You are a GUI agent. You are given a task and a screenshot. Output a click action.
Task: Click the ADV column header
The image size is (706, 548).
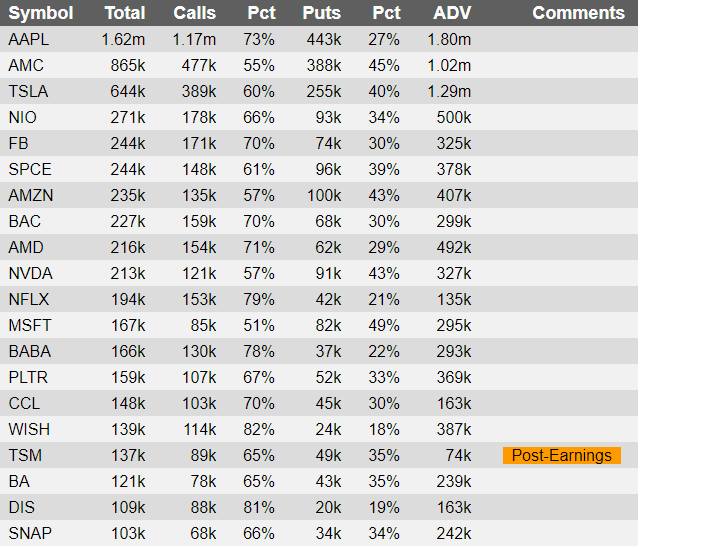point(452,13)
